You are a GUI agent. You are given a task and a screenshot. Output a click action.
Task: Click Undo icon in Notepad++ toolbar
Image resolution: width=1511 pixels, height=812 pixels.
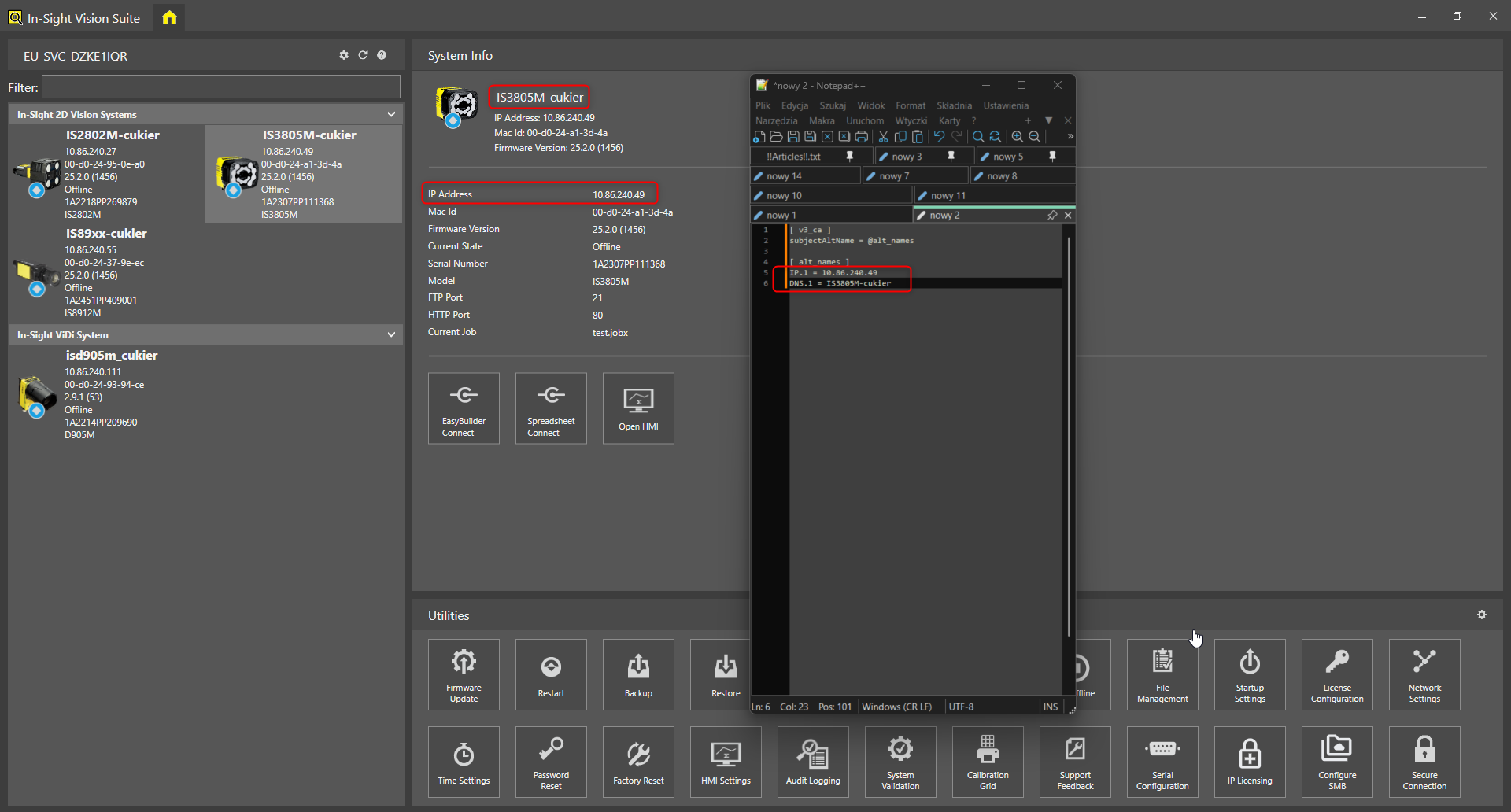pos(939,136)
